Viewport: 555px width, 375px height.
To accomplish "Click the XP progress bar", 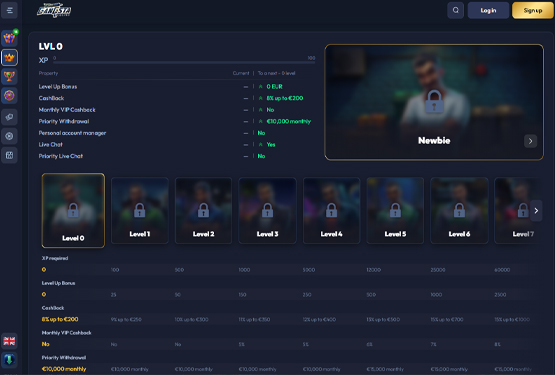I will coord(184,62).
